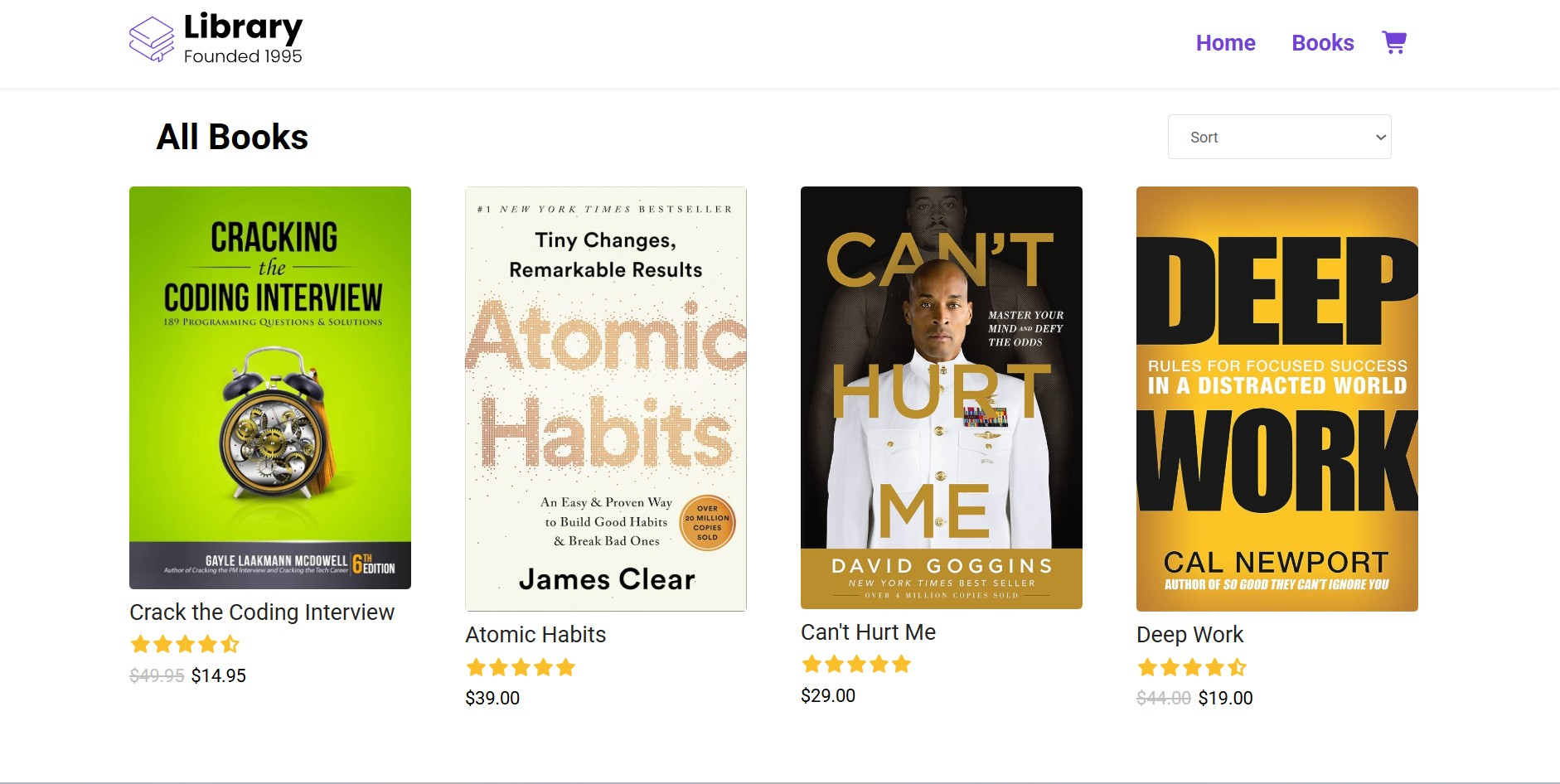
Task: Click the Crack the Coding Interview star rating
Action: pos(185,644)
